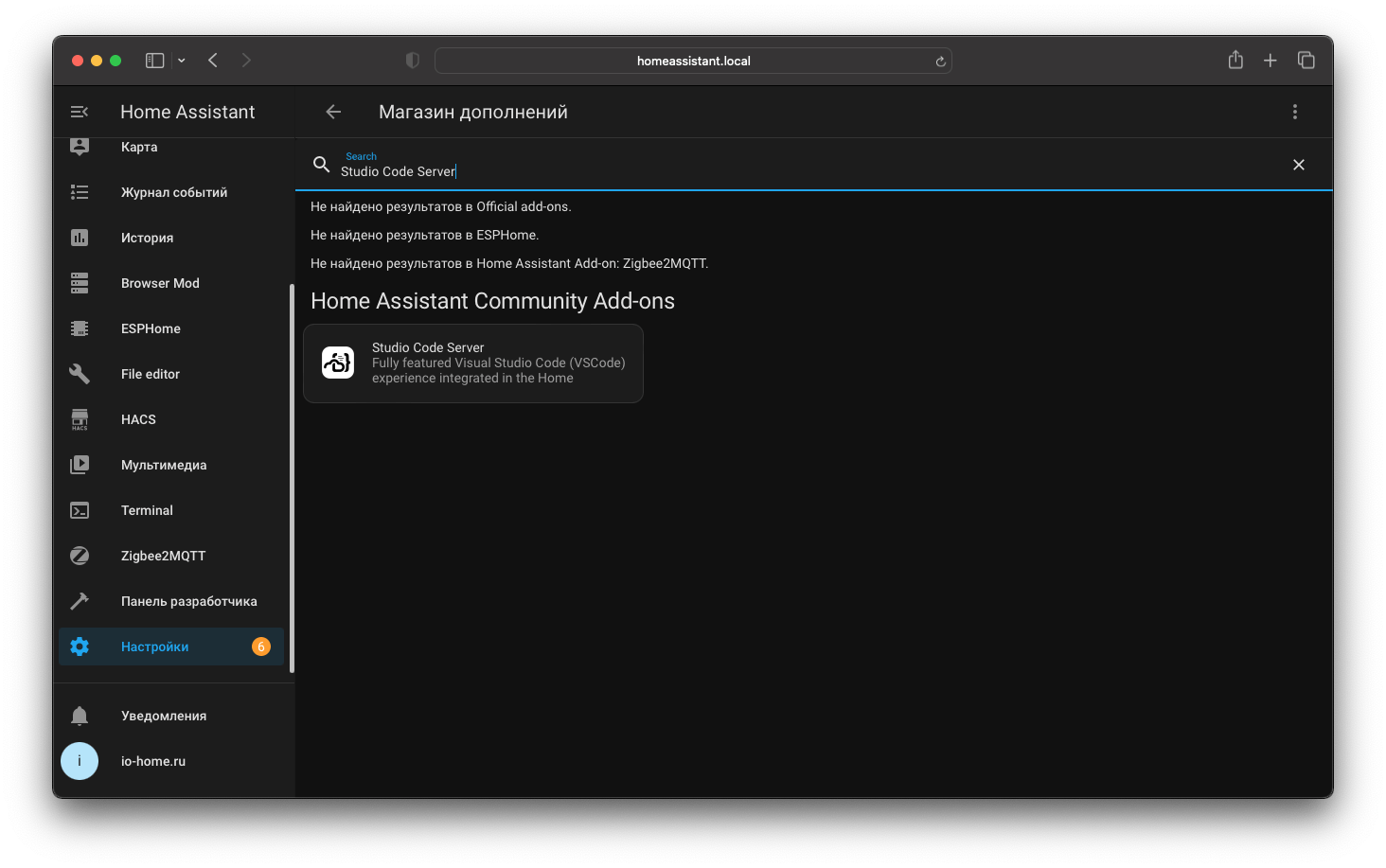Expand the Safari sidebar dropdown chevron
The height and width of the screenshot is (868, 1386).
(x=182, y=61)
